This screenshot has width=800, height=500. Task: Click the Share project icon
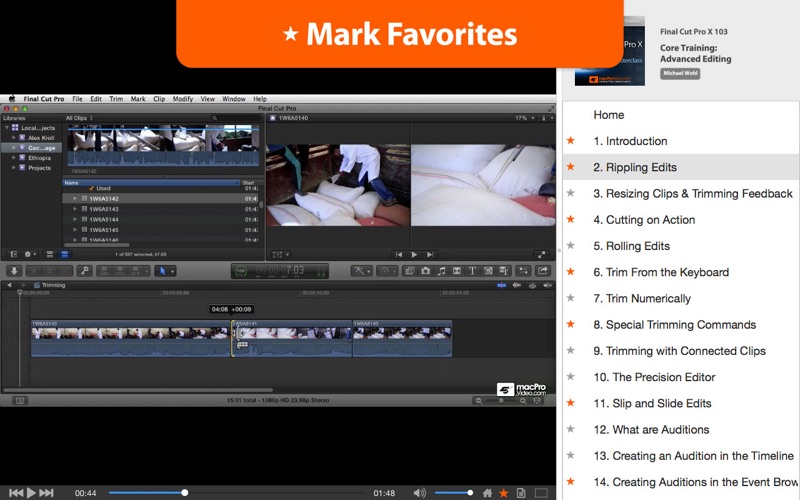pos(542,271)
